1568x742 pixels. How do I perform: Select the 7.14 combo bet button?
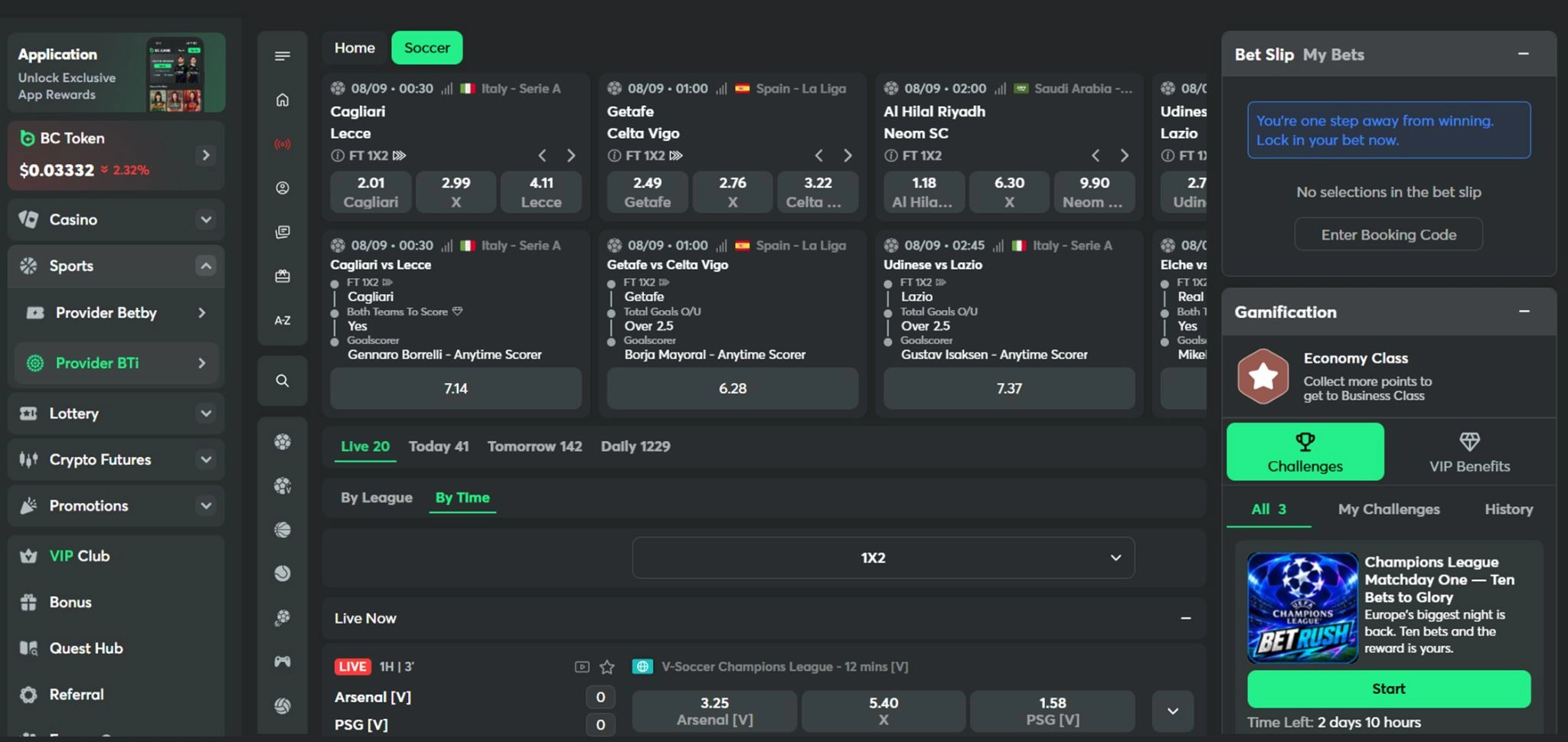(x=456, y=388)
